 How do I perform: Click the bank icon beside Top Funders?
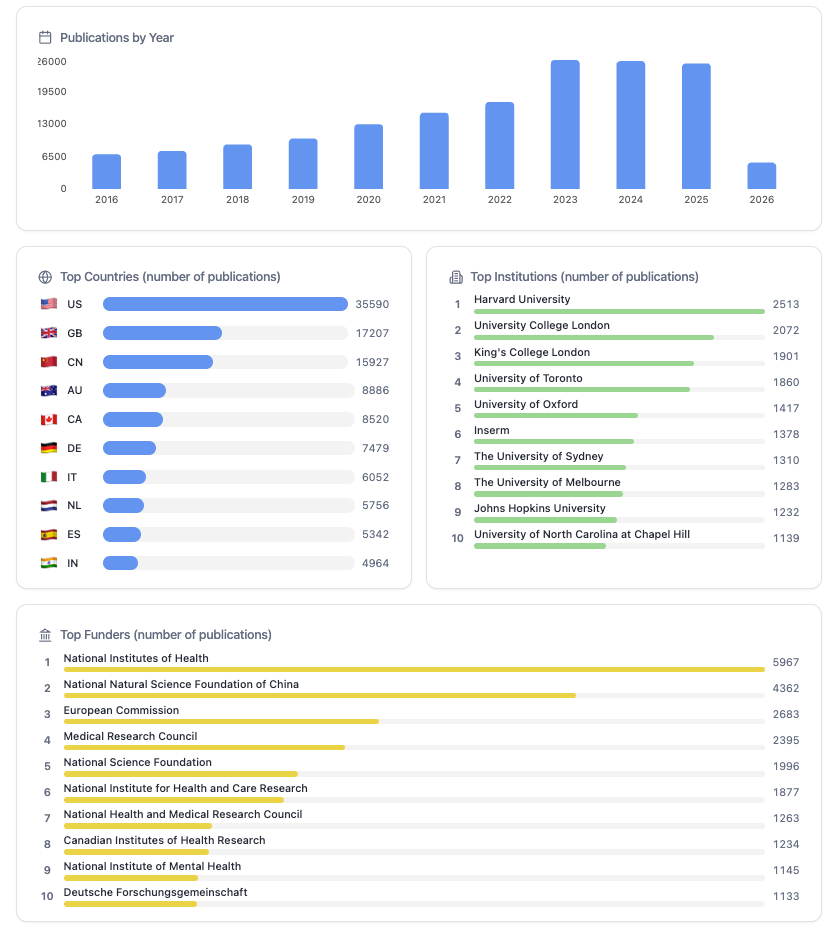click(45, 635)
